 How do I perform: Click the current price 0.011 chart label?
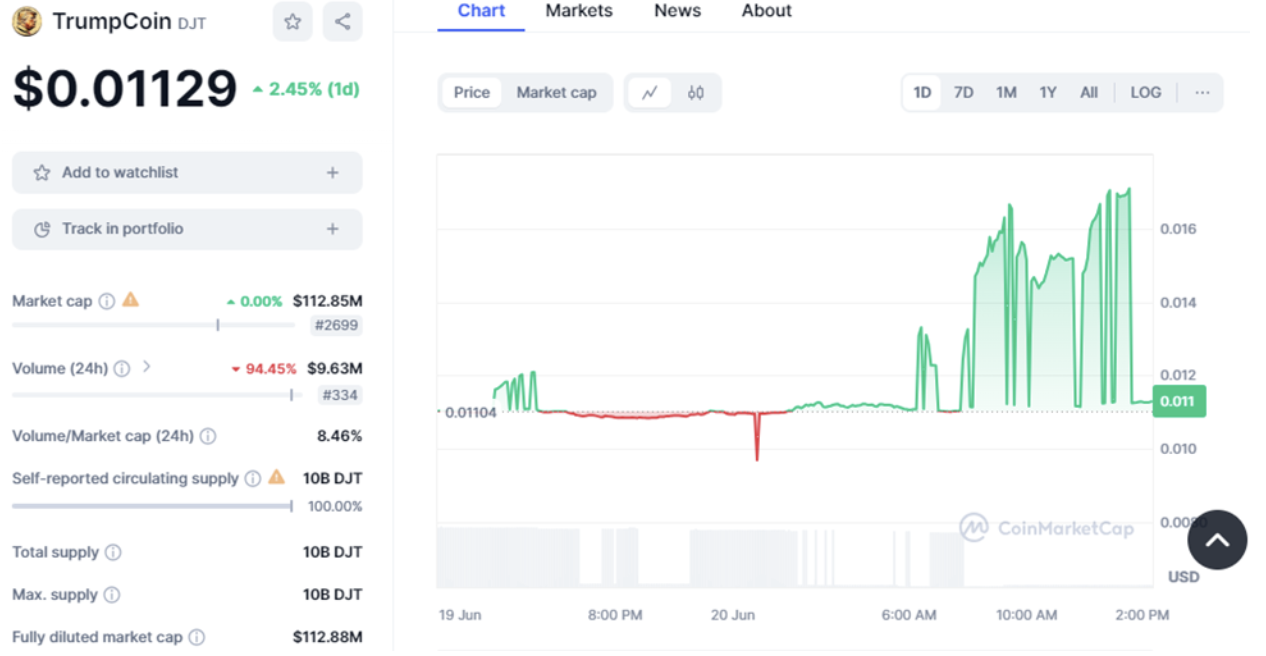tap(1179, 401)
